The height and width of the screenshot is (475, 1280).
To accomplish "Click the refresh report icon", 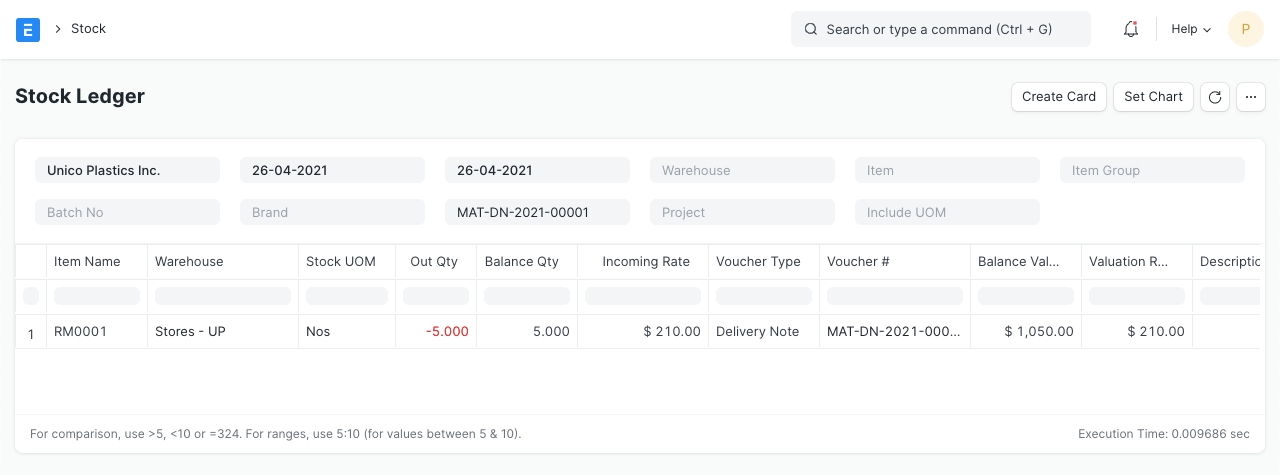I will (x=1215, y=97).
